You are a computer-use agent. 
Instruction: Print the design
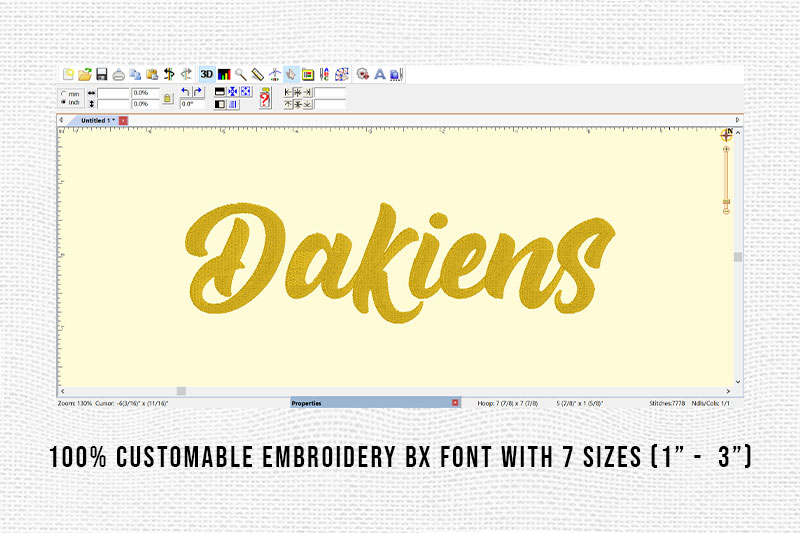(118, 75)
